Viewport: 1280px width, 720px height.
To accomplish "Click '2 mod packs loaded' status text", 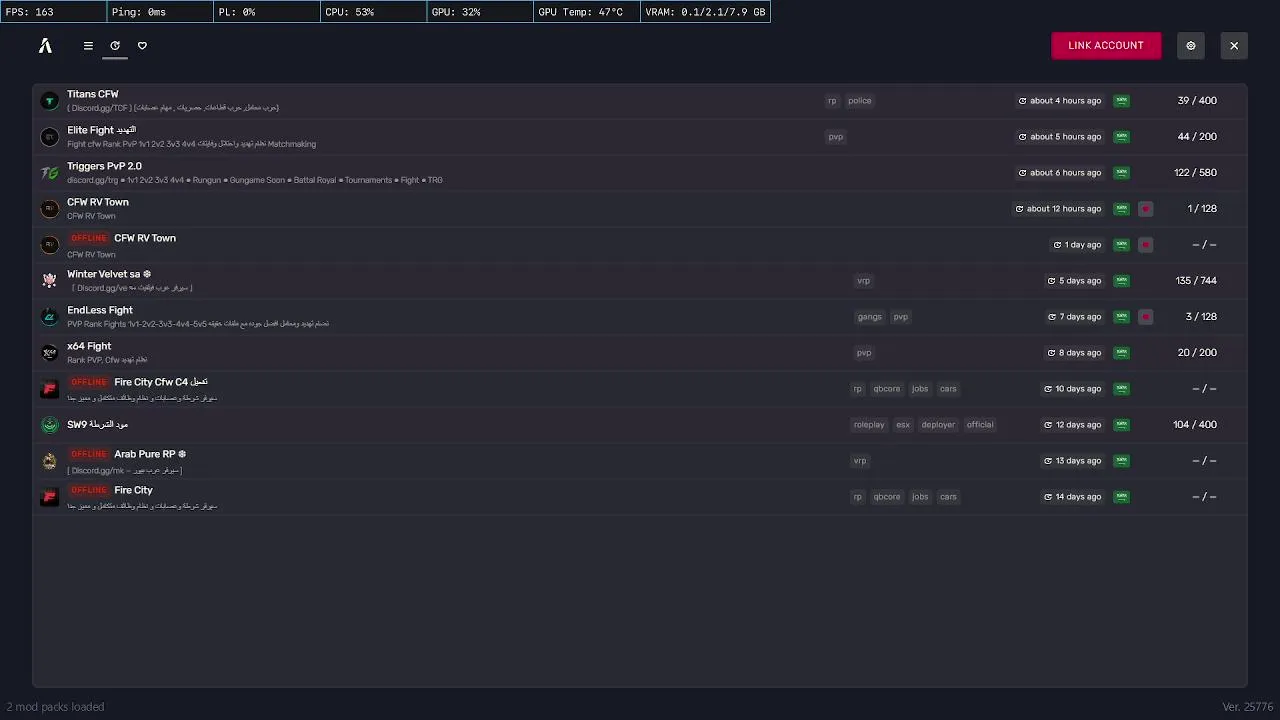I will click(x=55, y=707).
